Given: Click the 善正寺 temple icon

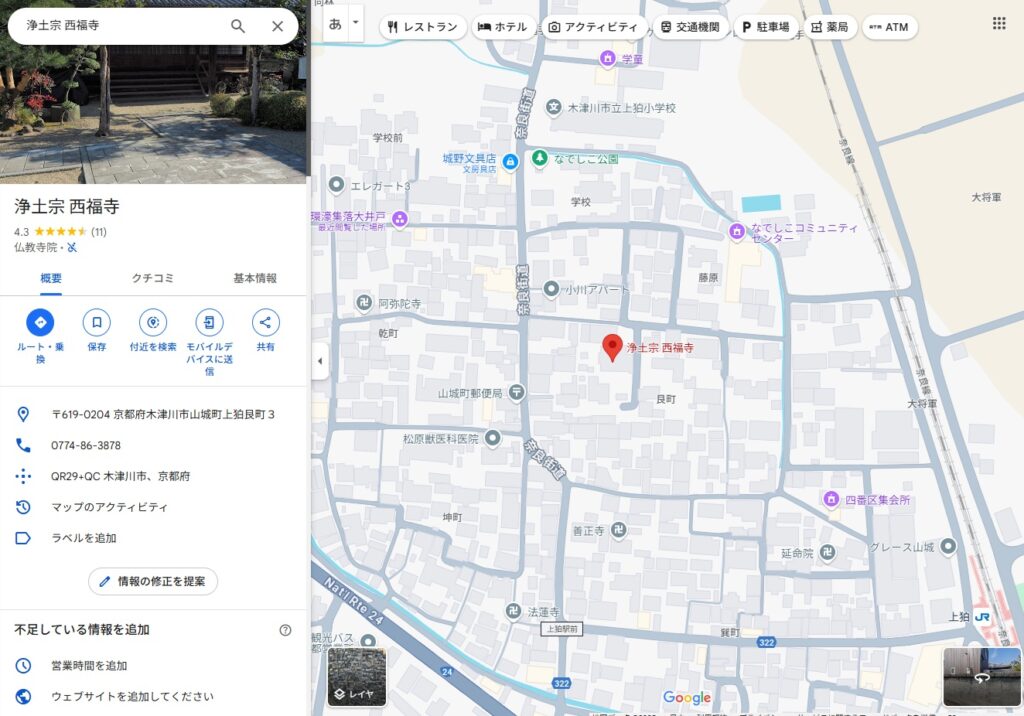Looking at the screenshot, I should [618, 530].
